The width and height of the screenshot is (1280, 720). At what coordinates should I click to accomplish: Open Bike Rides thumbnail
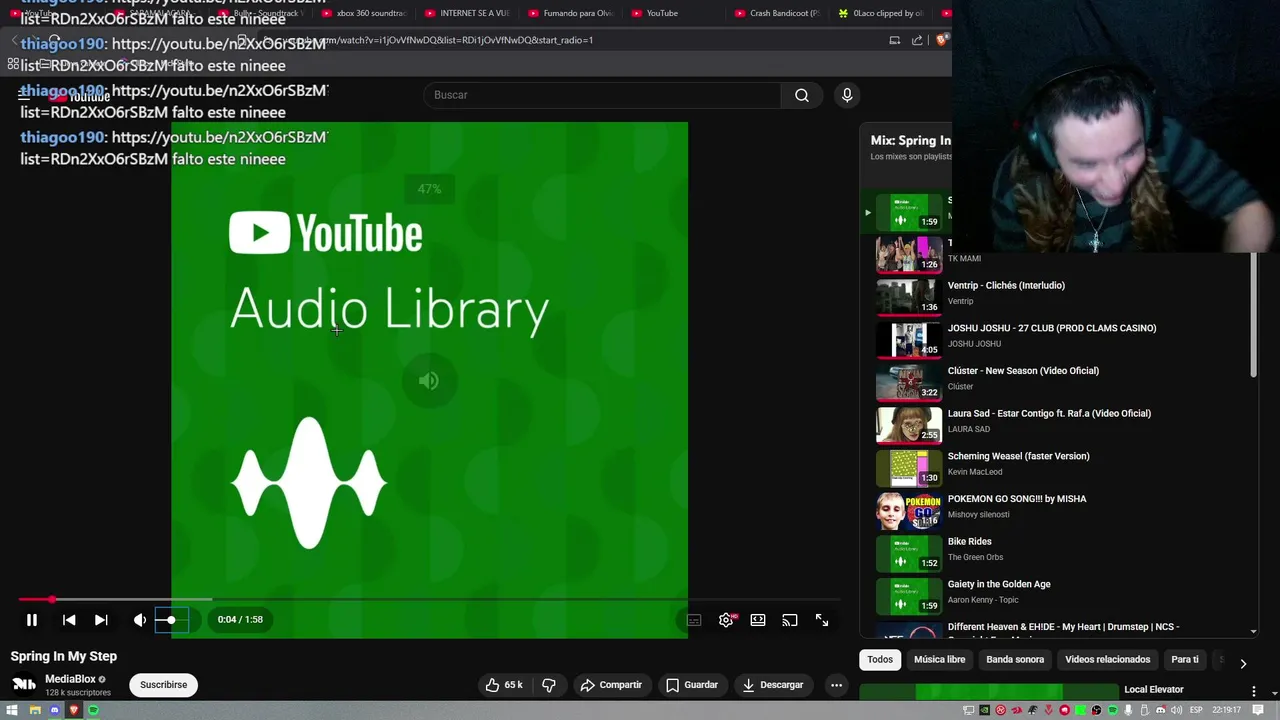point(909,553)
